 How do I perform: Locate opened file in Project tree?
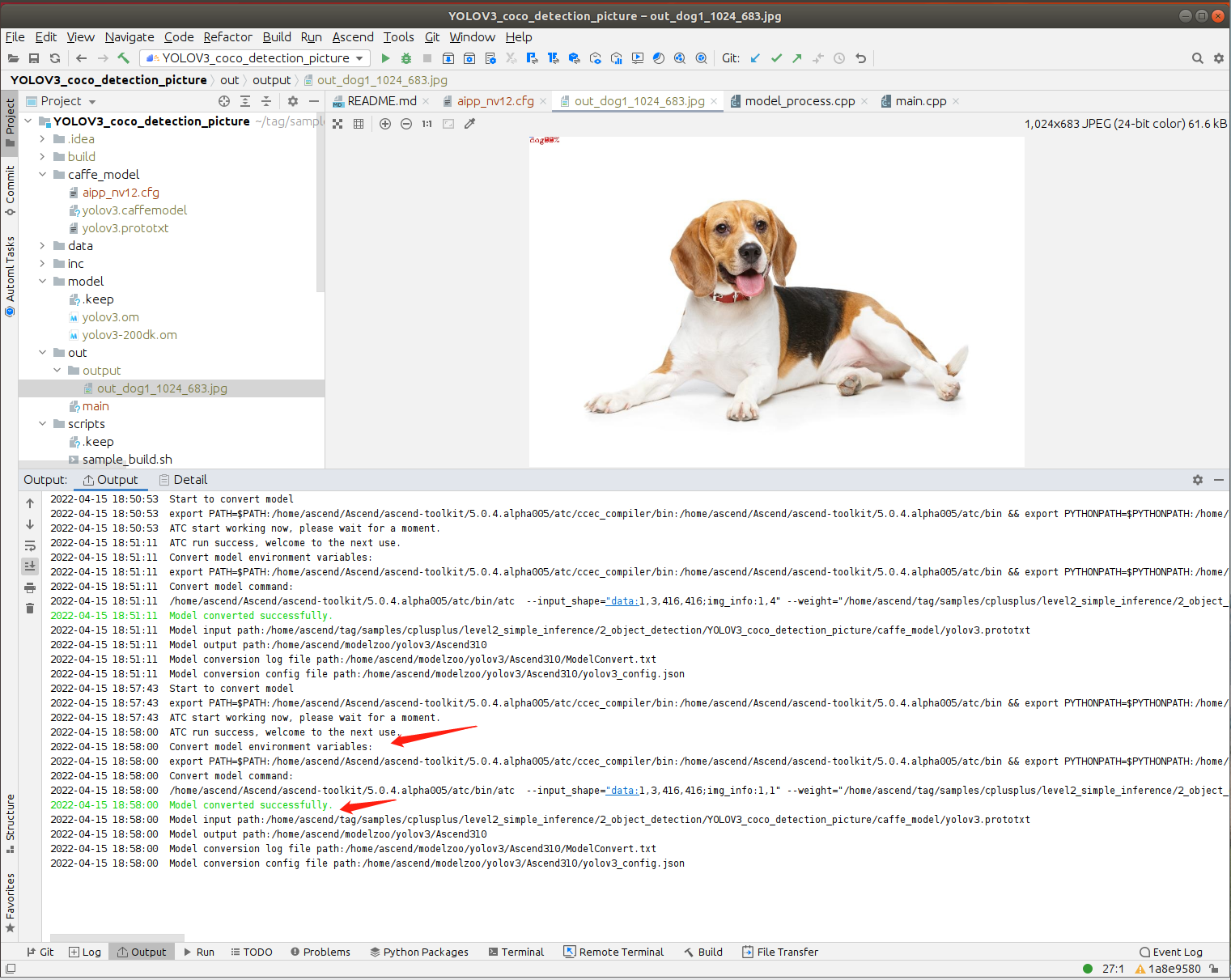[224, 101]
